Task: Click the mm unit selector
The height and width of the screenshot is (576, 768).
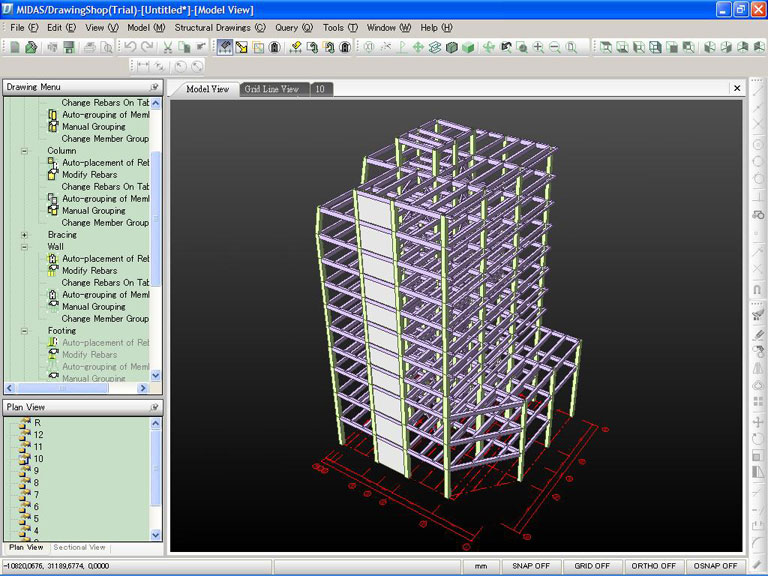Action: 480,566
